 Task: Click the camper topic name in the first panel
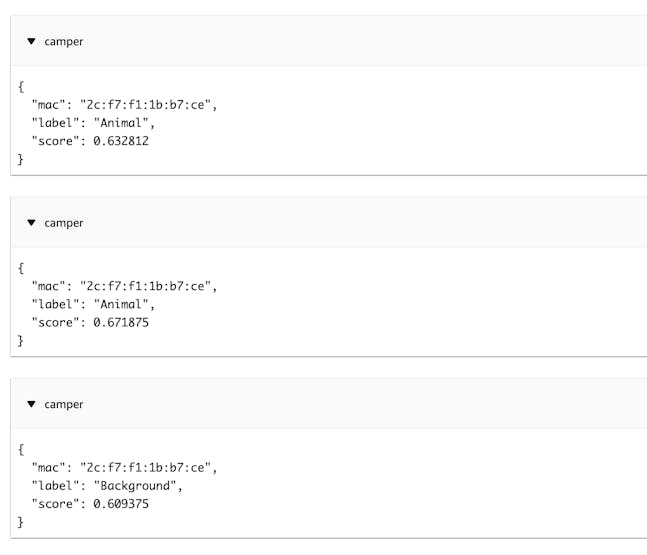[x=64, y=42]
